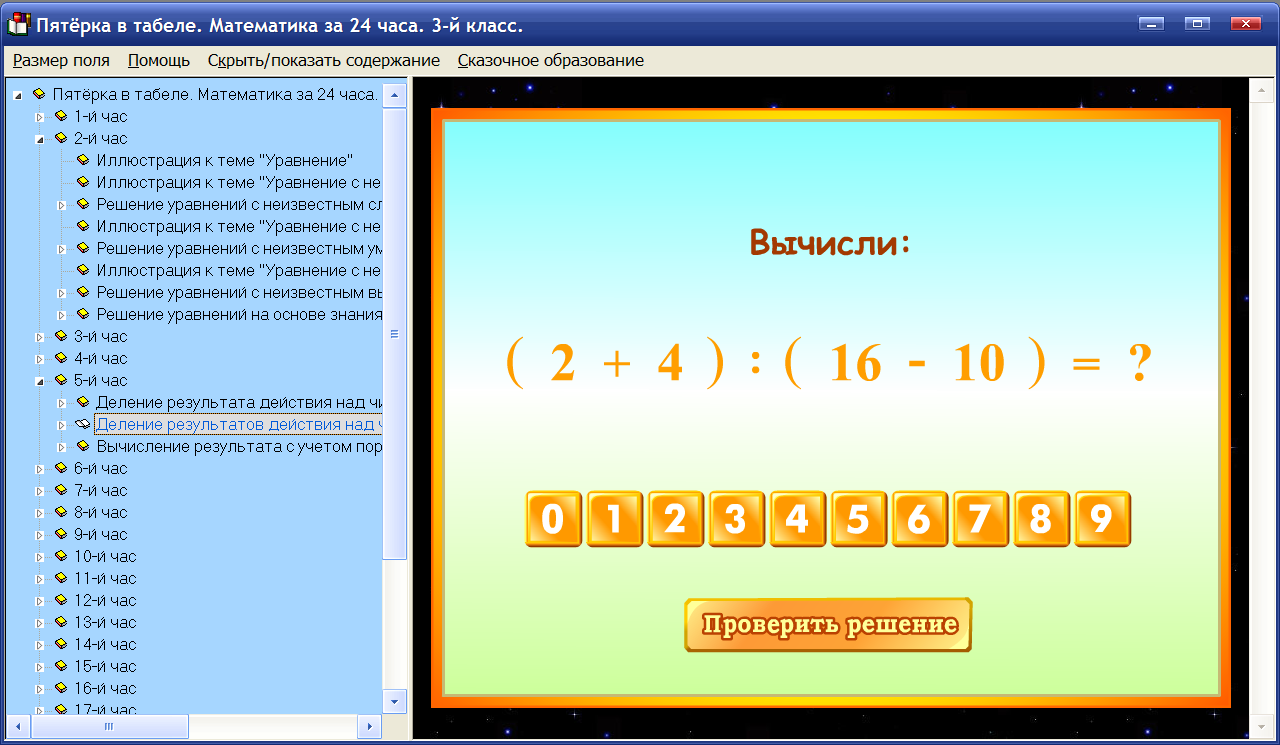
Task: Click the book icon beside 15-й час
Action: tap(61, 666)
